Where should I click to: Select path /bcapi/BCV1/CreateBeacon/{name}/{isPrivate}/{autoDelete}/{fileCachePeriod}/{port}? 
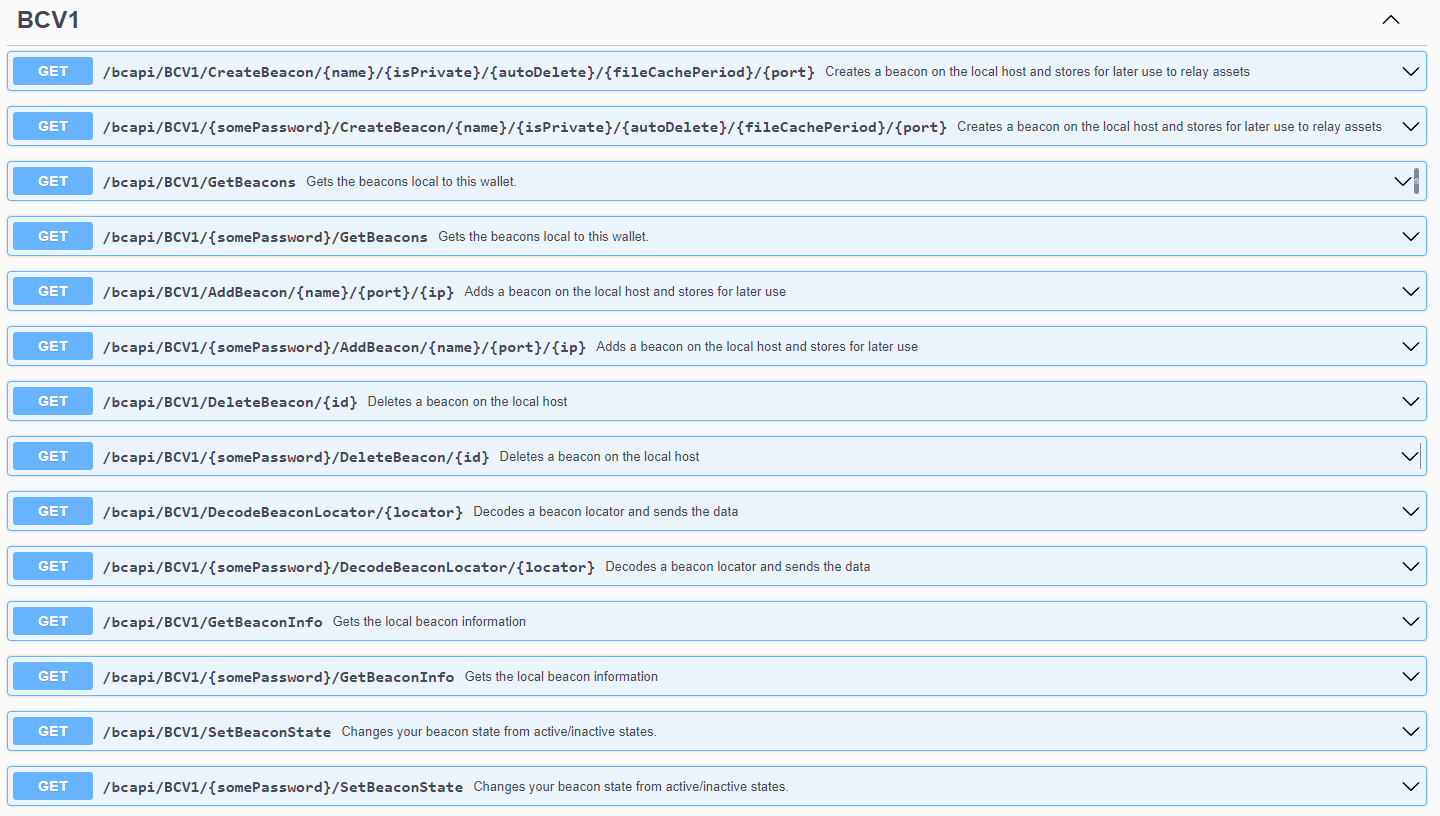click(x=459, y=72)
